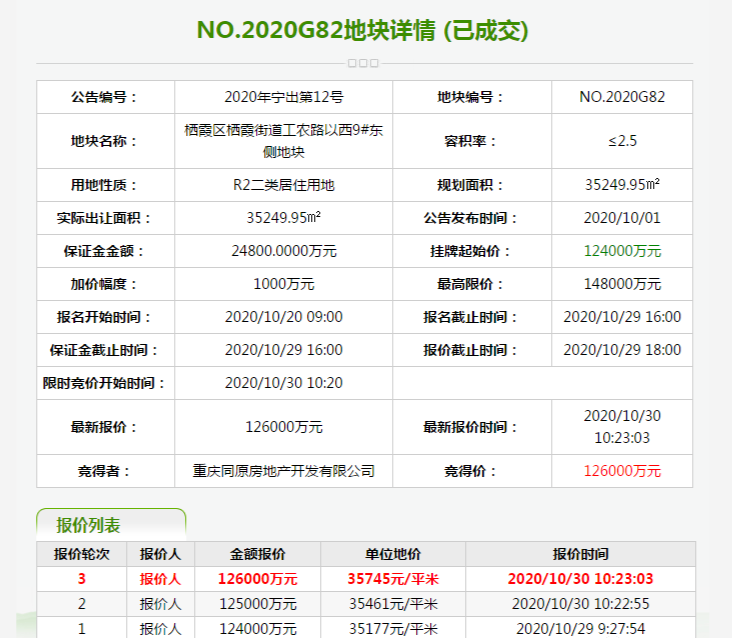Click the 地块名称 value cell
732x638 pixels.
283,141
